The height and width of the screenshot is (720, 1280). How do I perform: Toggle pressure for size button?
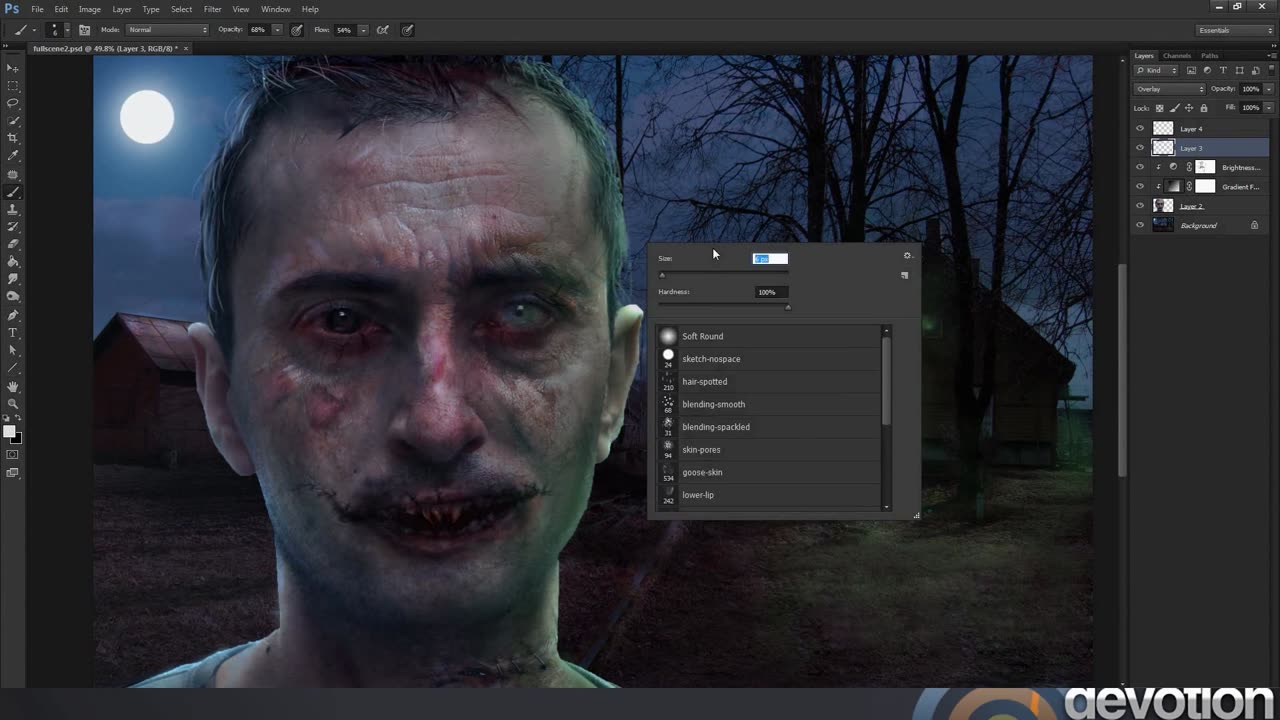[x=408, y=30]
